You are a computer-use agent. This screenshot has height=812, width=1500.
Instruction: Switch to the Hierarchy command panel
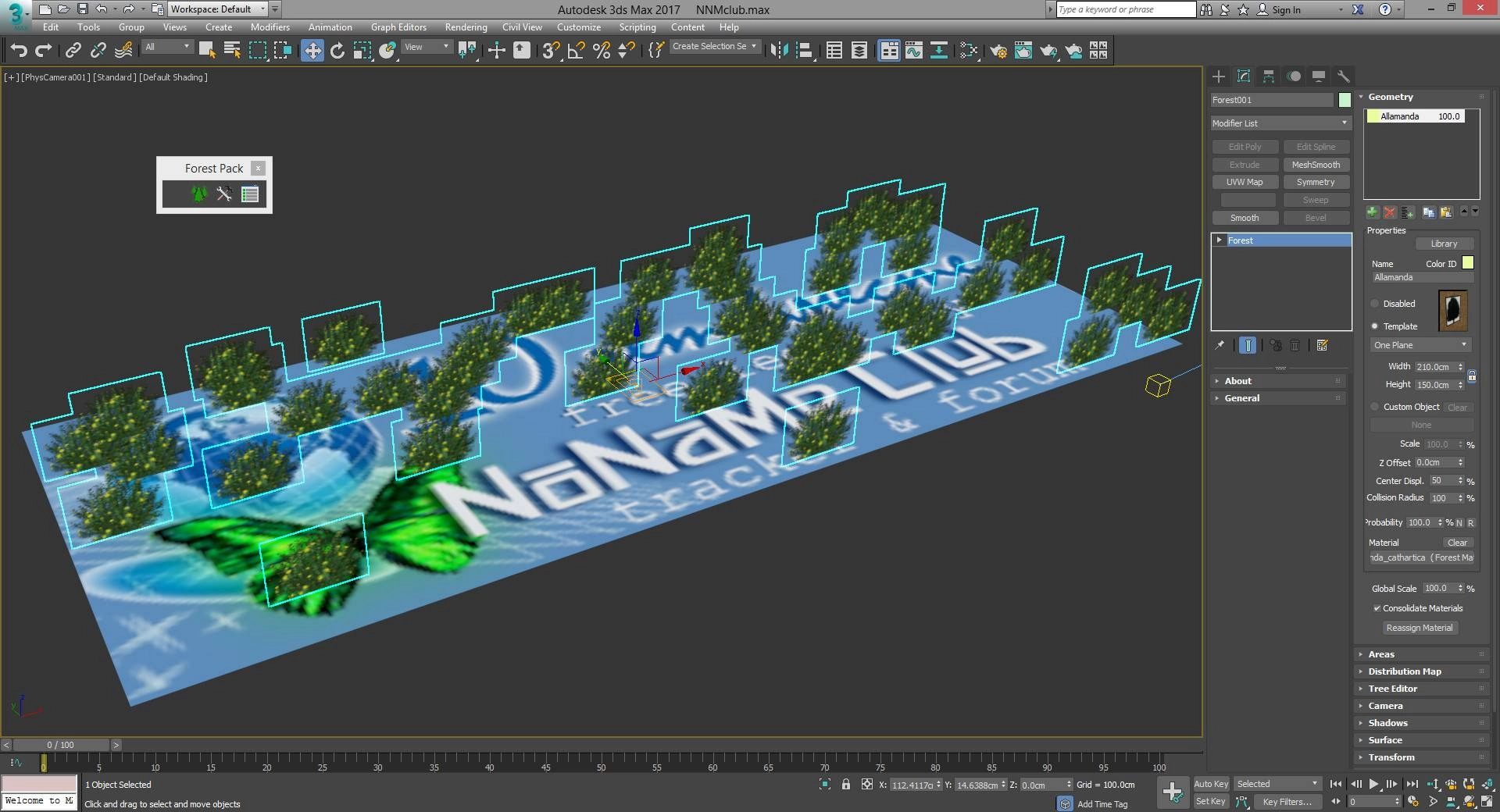[x=1269, y=77]
